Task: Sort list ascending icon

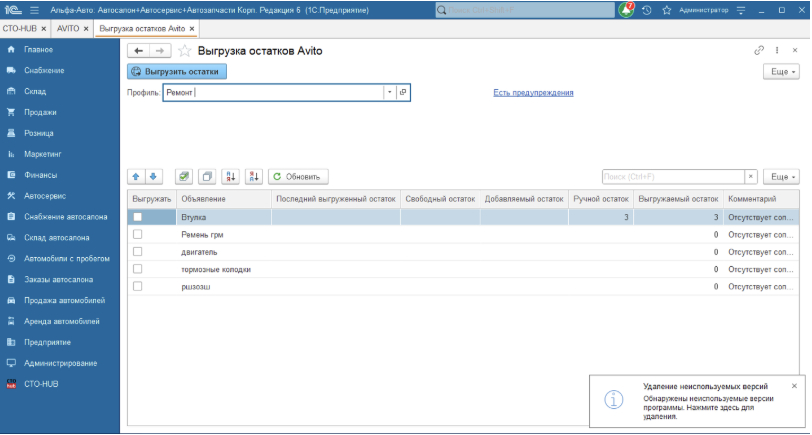Action: 230,177
